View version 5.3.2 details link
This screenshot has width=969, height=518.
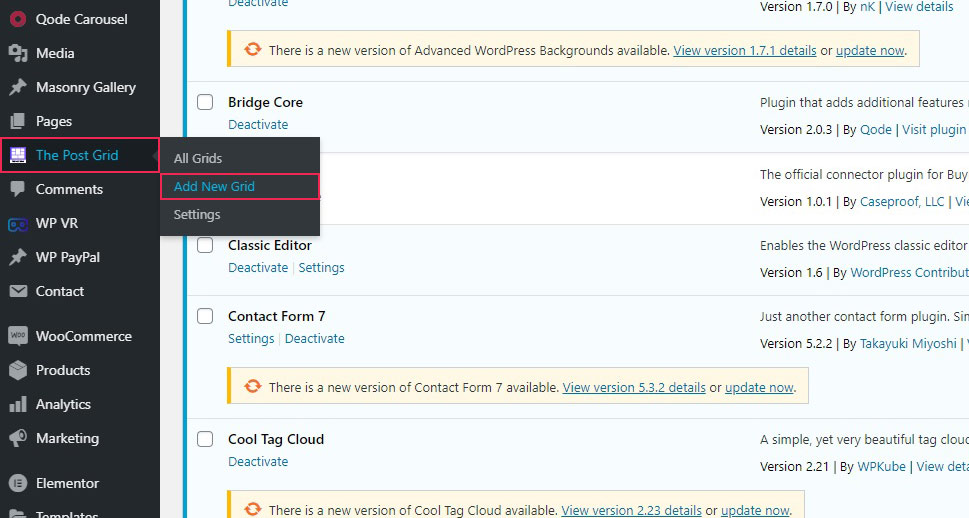(x=634, y=388)
